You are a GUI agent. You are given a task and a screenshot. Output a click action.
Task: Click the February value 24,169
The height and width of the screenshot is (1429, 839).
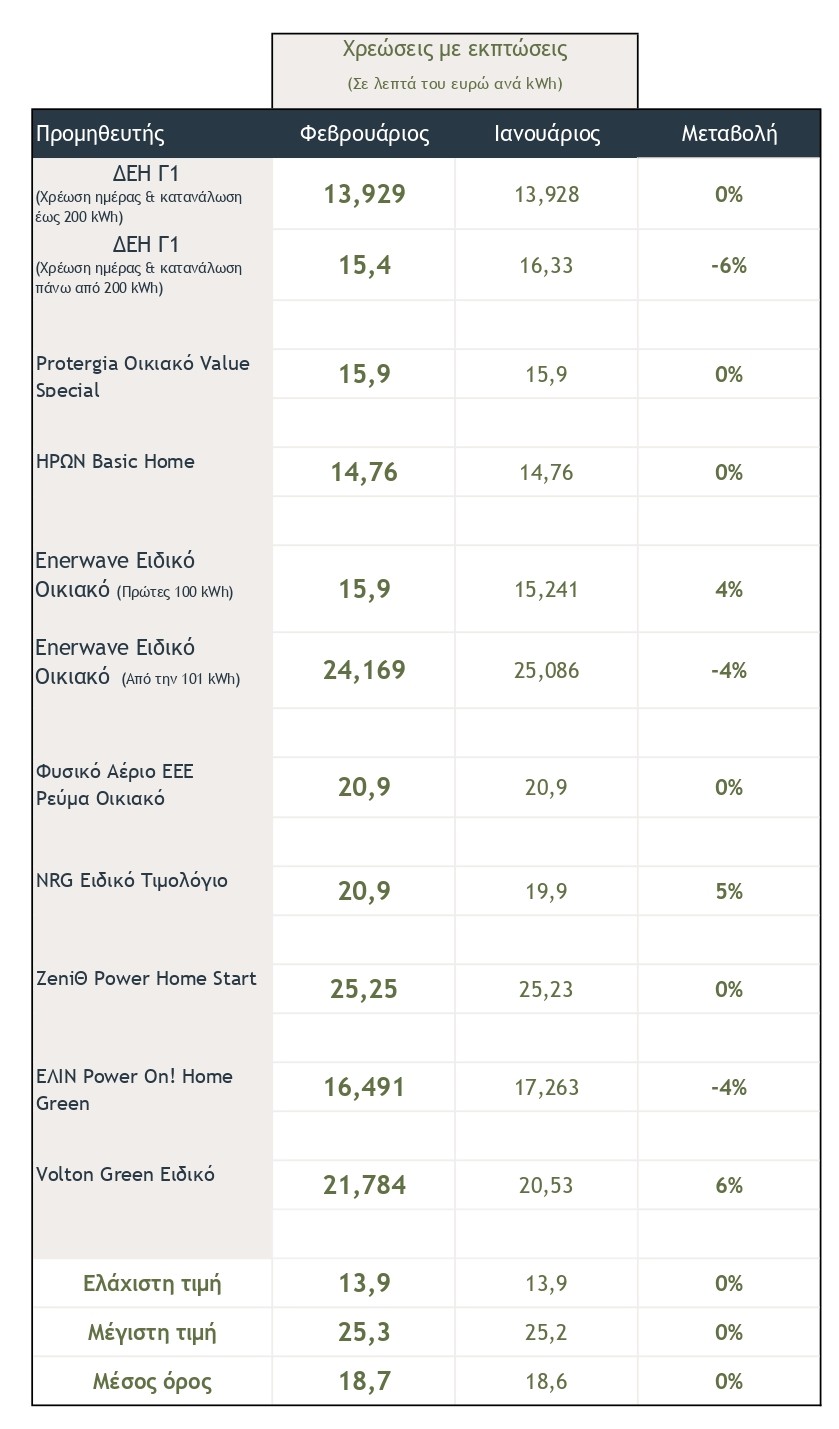click(x=364, y=670)
